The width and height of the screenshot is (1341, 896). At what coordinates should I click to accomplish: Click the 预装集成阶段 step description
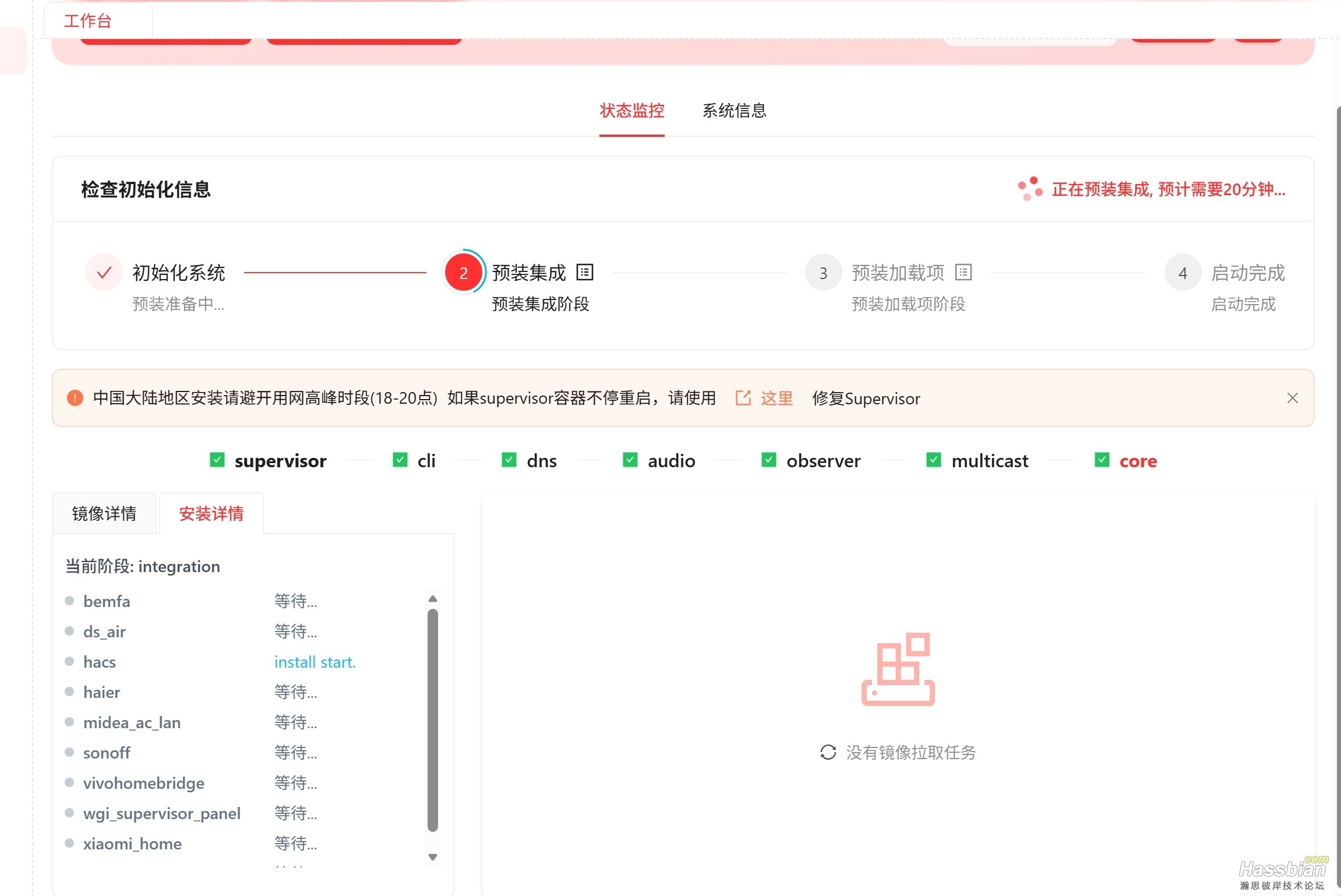coord(541,304)
